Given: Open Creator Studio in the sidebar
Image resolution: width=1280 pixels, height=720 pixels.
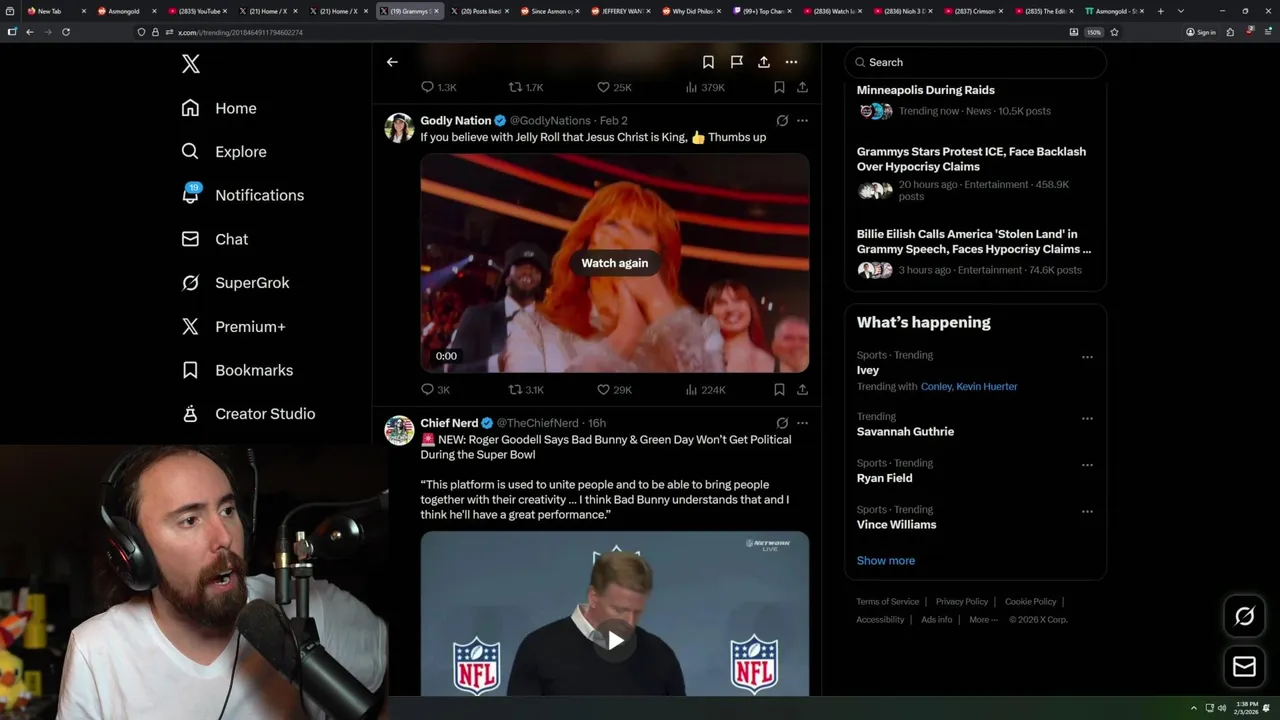Looking at the screenshot, I should coord(249,414).
